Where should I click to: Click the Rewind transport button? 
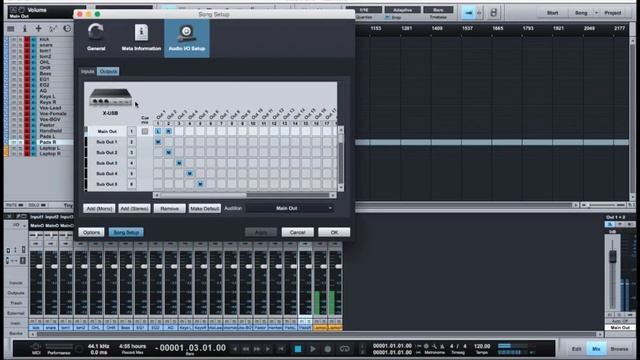(246, 349)
